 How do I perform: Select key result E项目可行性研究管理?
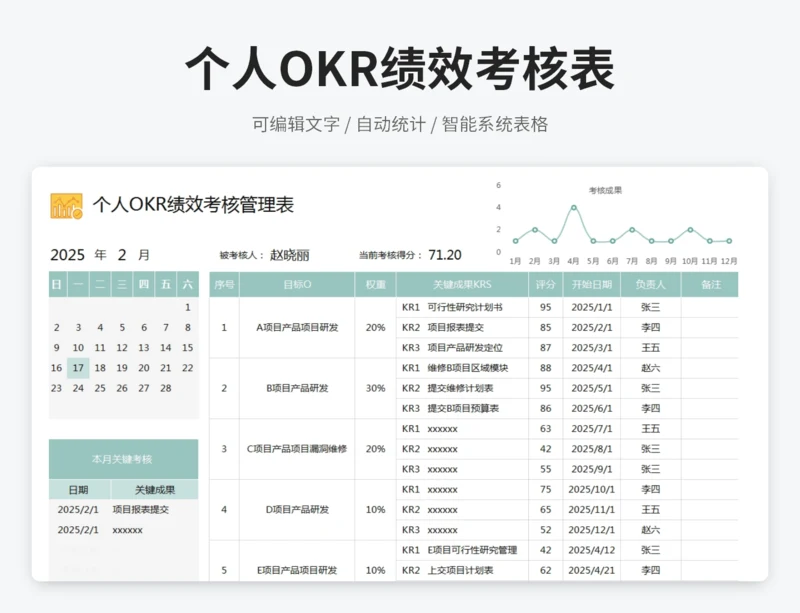point(472,550)
